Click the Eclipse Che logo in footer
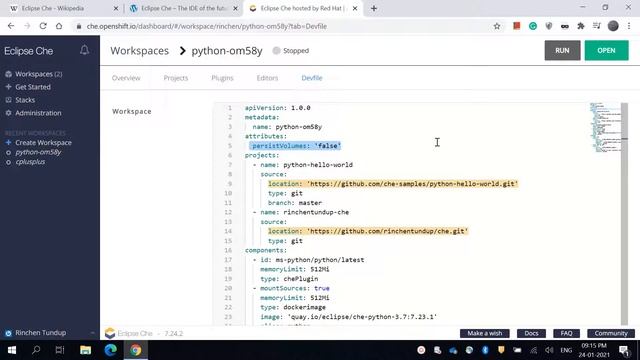 [110, 333]
